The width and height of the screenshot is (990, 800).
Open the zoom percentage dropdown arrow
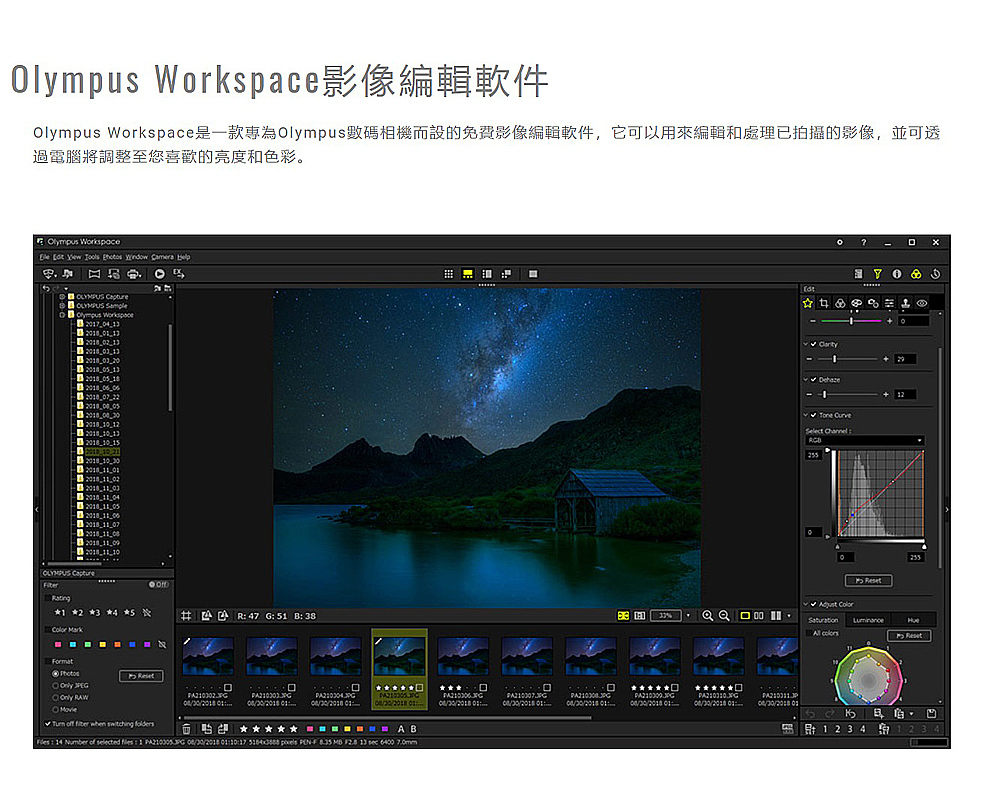[x=688, y=616]
